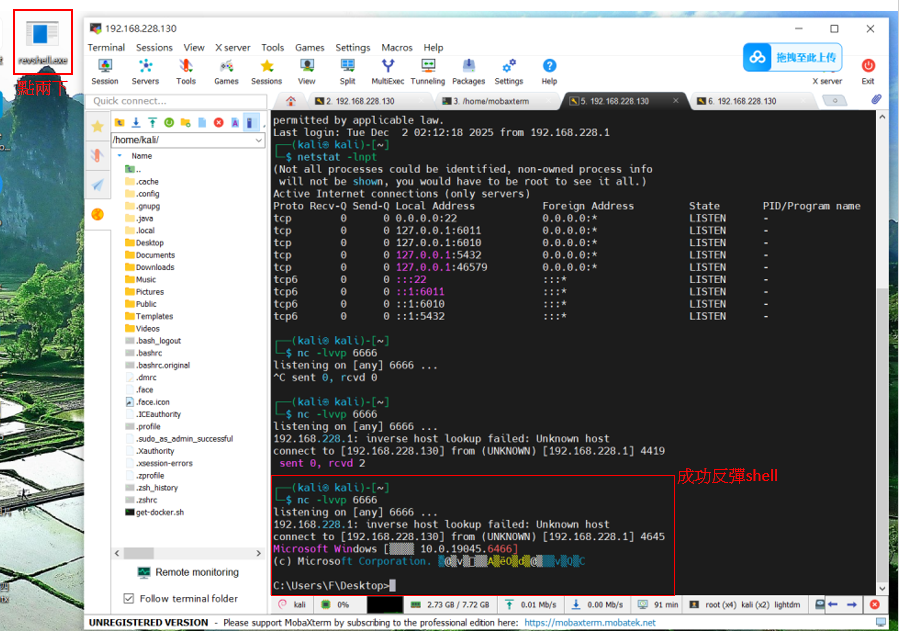
Task: Open the Settings gear toolbar icon
Action: tap(509, 72)
